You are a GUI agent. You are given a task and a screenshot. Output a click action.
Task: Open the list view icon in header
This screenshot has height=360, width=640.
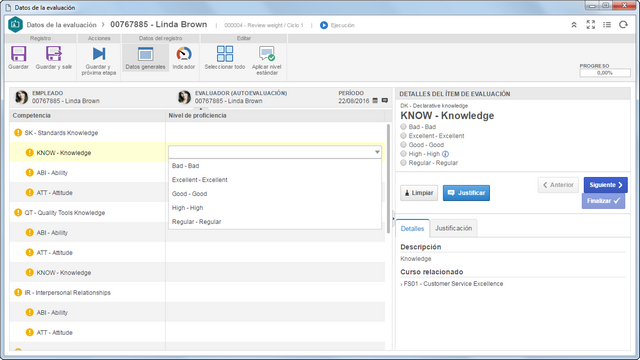tap(607, 25)
